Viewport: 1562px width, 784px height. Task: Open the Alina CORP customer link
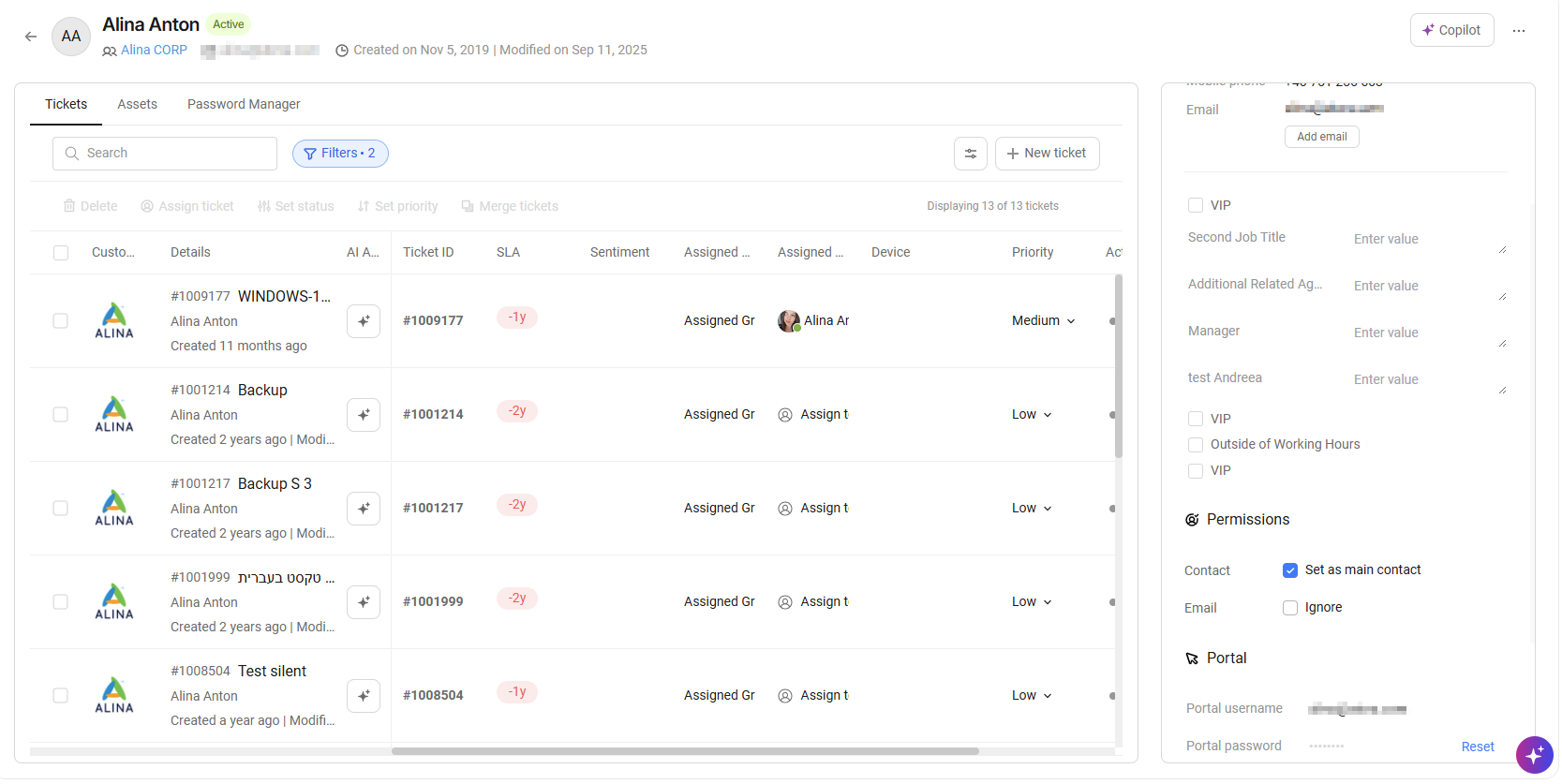(x=154, y=51)
